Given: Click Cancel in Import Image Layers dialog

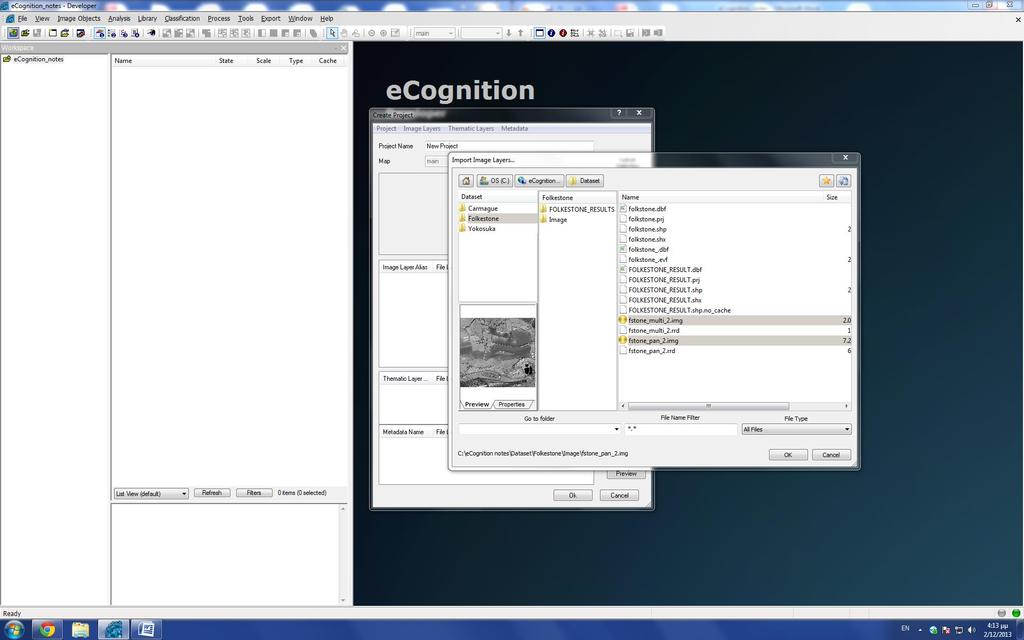Looking at the screenshot, I should point(831,455).
